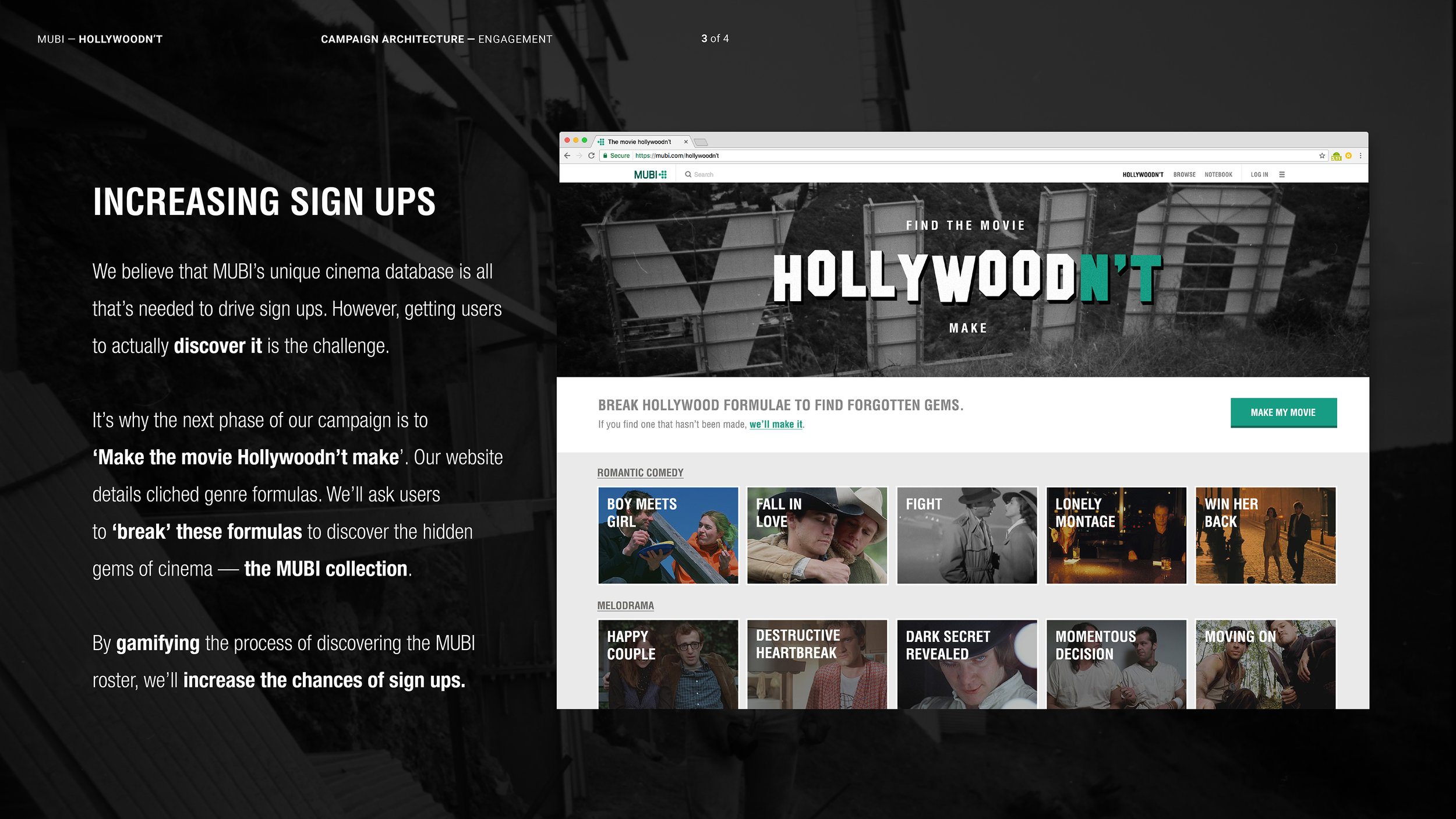Click the HOLLYWOODN'T hero title
Image resolution: width=1456 pixels, height=819 pixels.
(x=967, y=277)
